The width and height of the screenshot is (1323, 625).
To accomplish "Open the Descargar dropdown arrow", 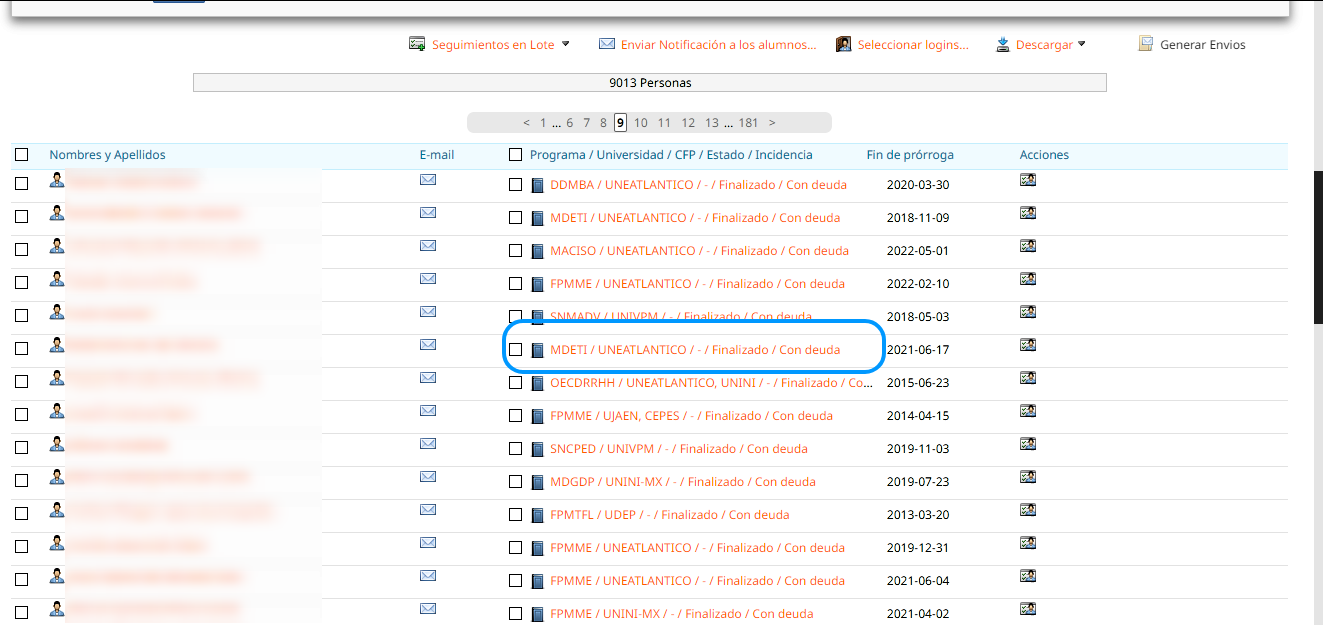I will [1081, 44].
